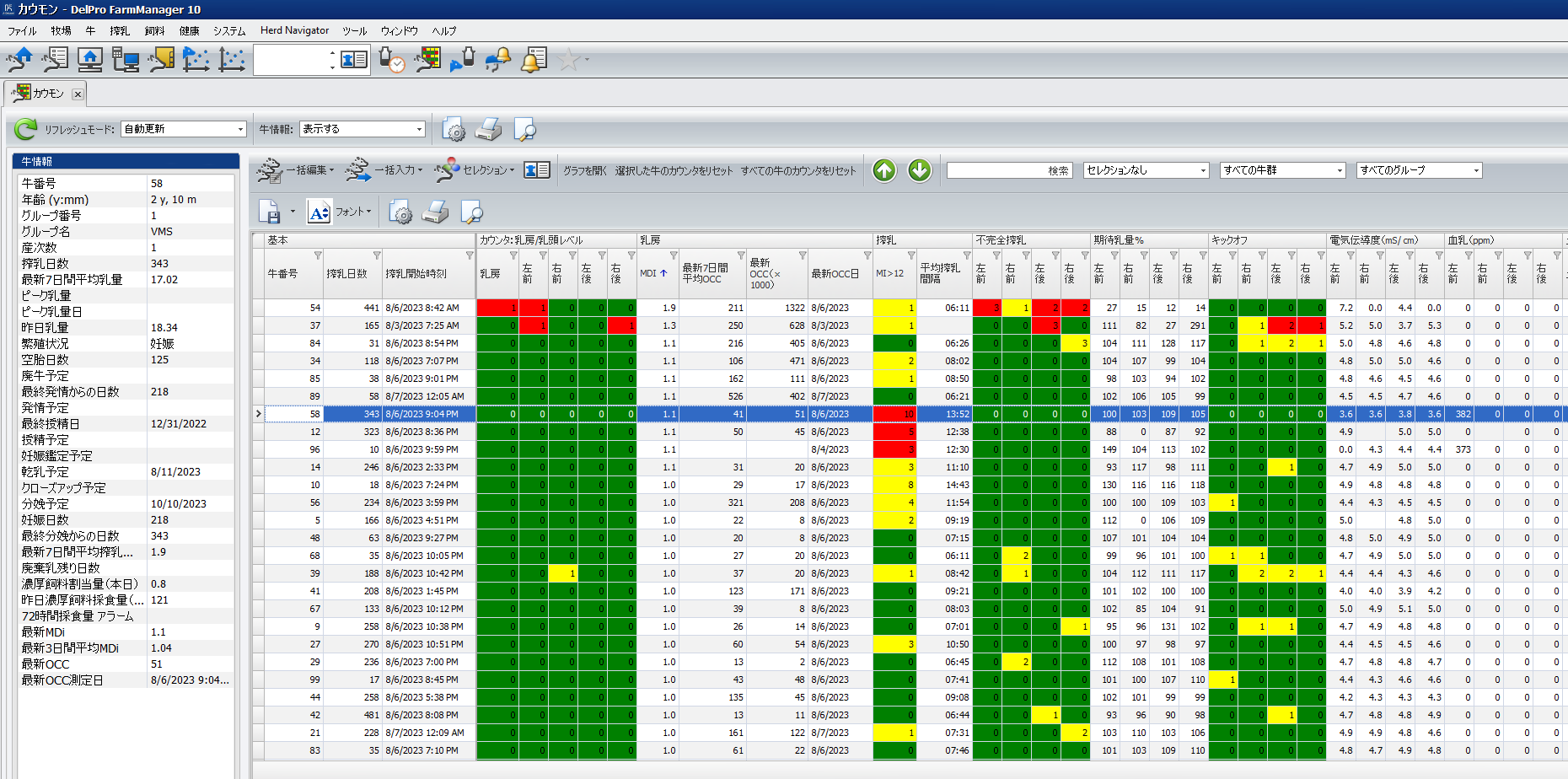
Task: Click the cow card icon next to セレクション
Action: tap(536, 170)
